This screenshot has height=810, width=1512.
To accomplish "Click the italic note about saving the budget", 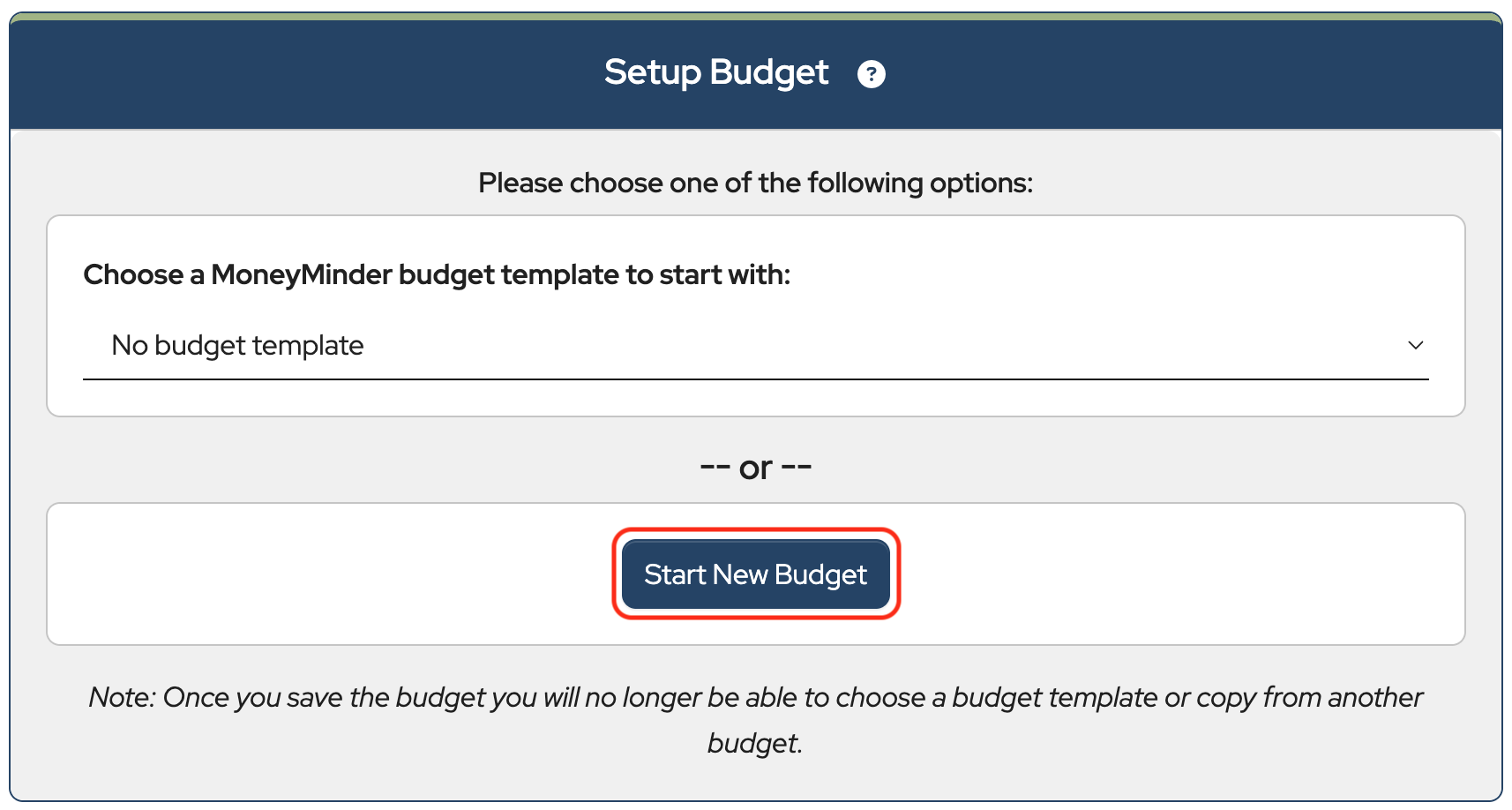I will point(755,698).
